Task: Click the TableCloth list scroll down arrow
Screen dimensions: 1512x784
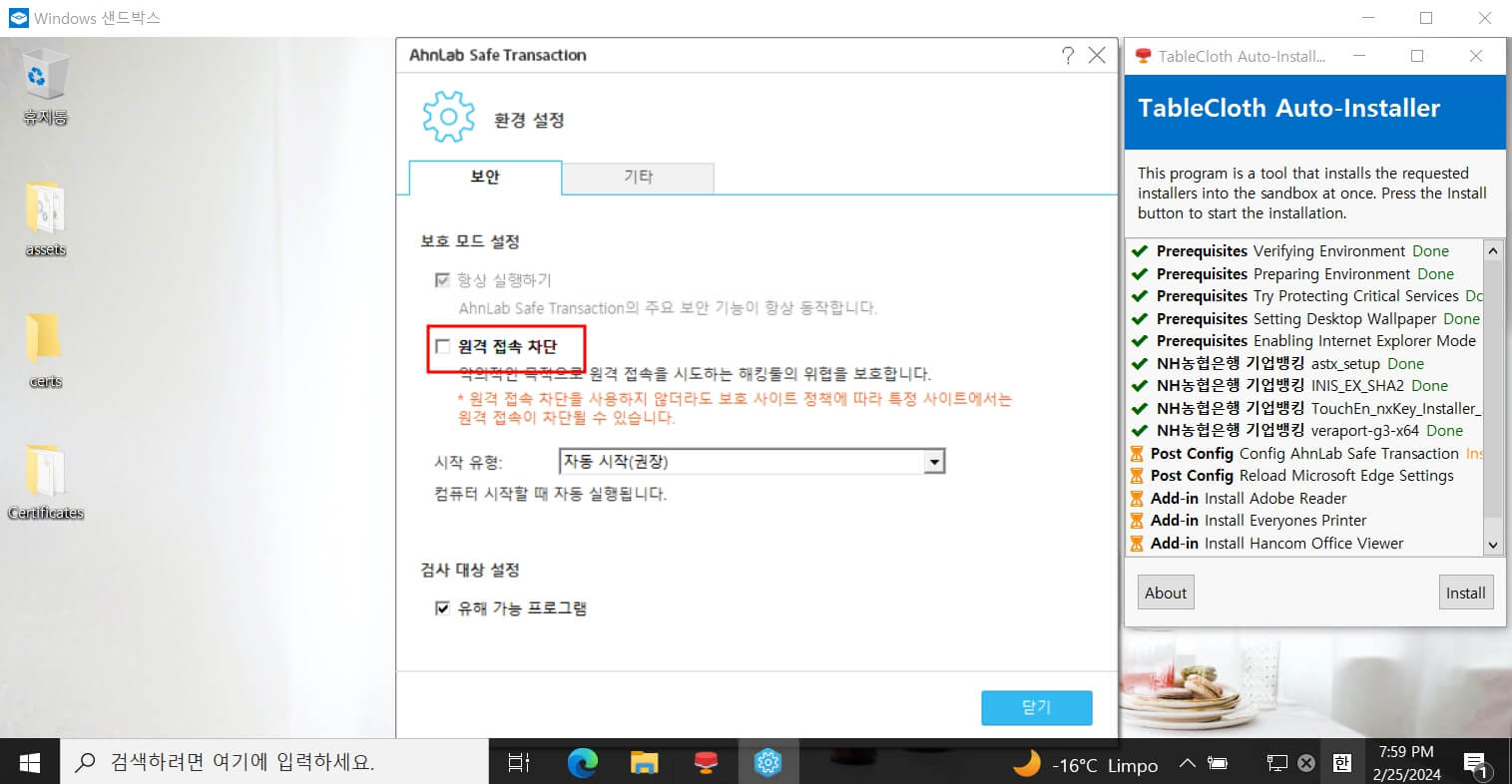Action: click(1493, 545)
